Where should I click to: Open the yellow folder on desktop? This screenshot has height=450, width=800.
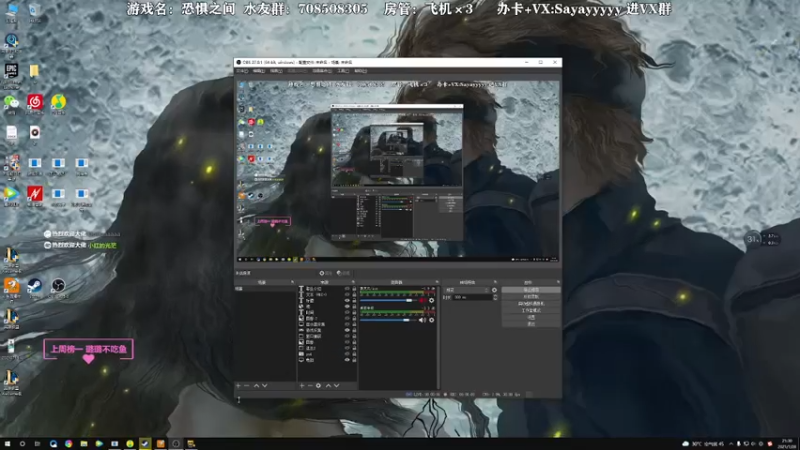(34, 70)
